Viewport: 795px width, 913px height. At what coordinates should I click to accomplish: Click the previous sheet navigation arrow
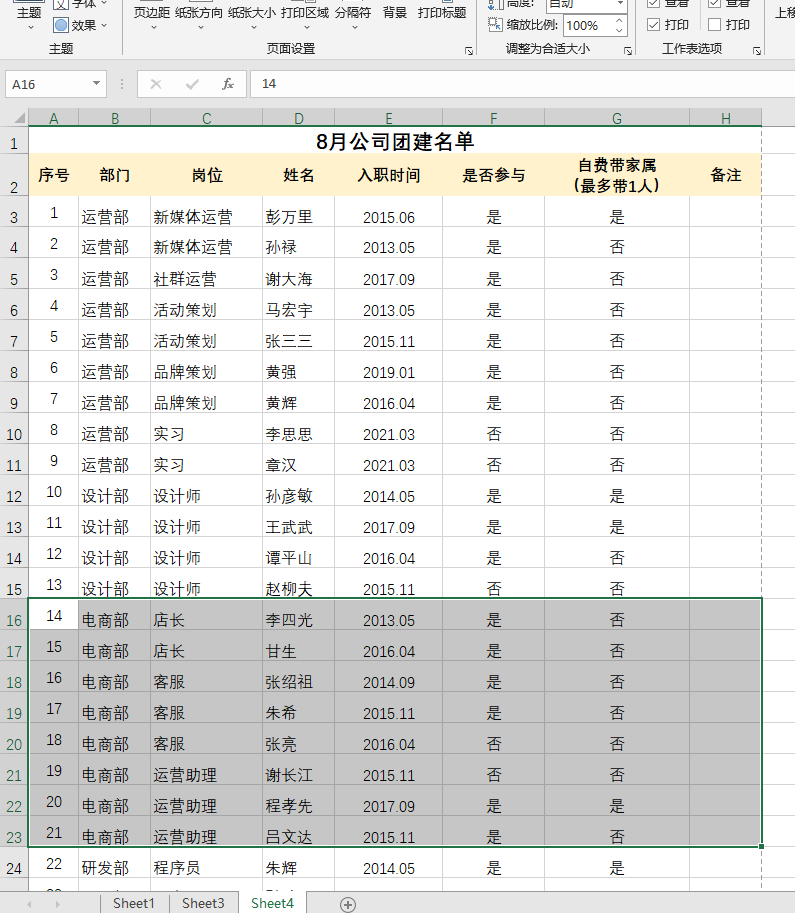[29, 904]
